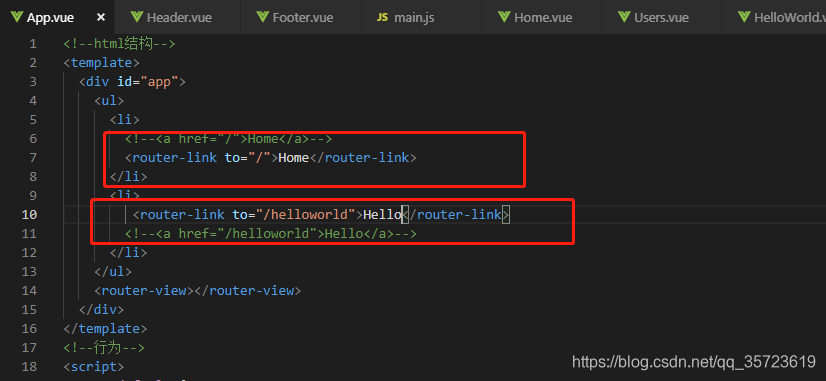This screenshot has height=381, width=826.
Task: Click the '<script>' tag on line 18
Action: (94, 366)
